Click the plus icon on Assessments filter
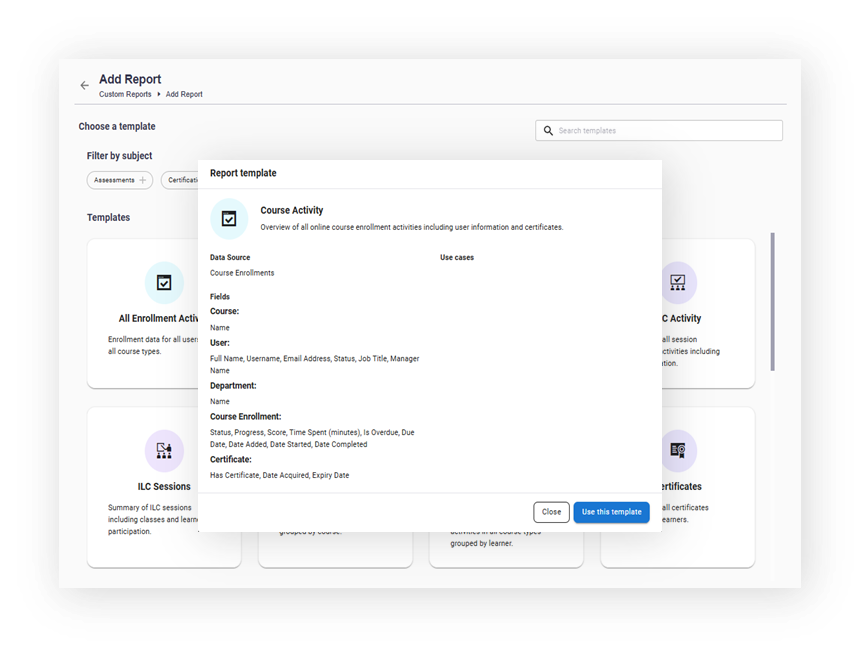 tap(143, 180)
